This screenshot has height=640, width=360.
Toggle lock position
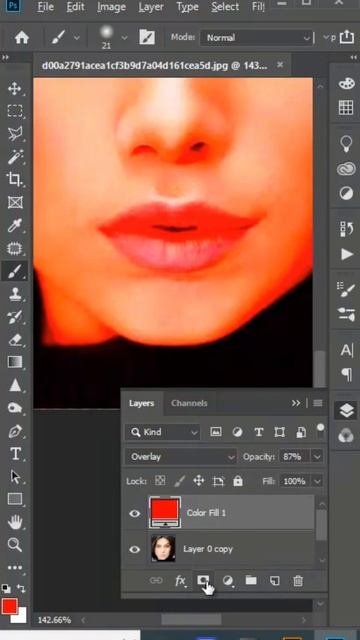coord(199,481)
